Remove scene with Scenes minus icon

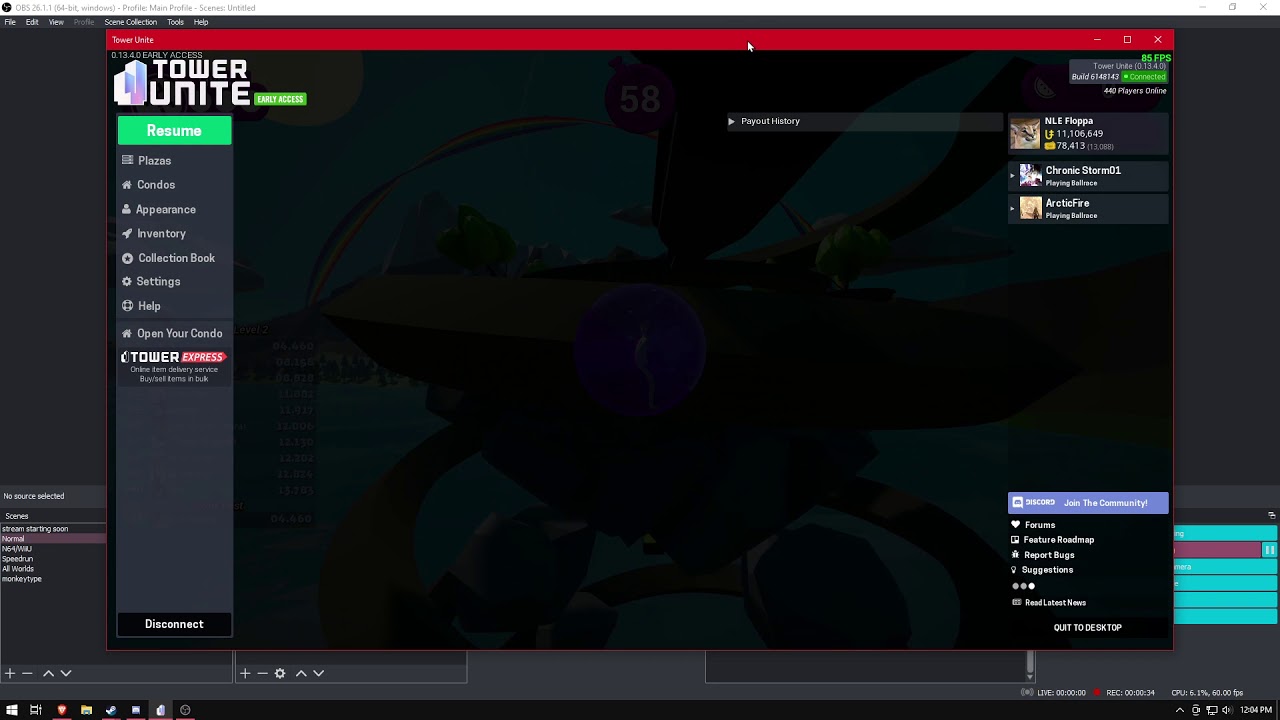coord(27,674)
